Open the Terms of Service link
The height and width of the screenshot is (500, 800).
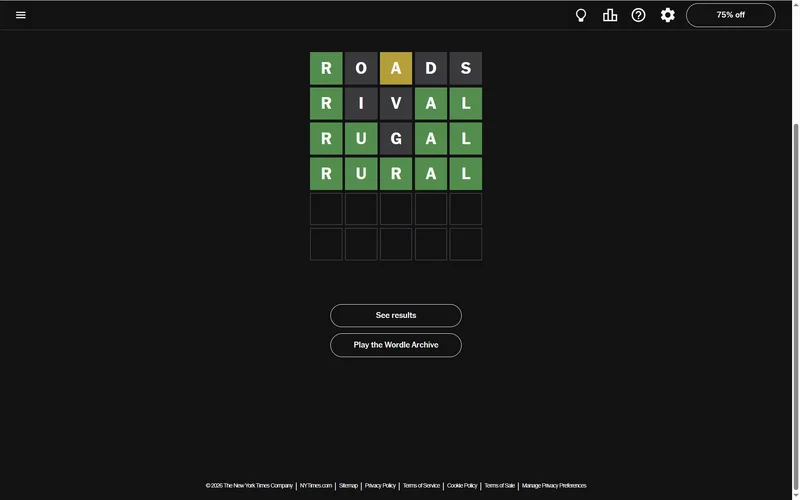point(421,486)
